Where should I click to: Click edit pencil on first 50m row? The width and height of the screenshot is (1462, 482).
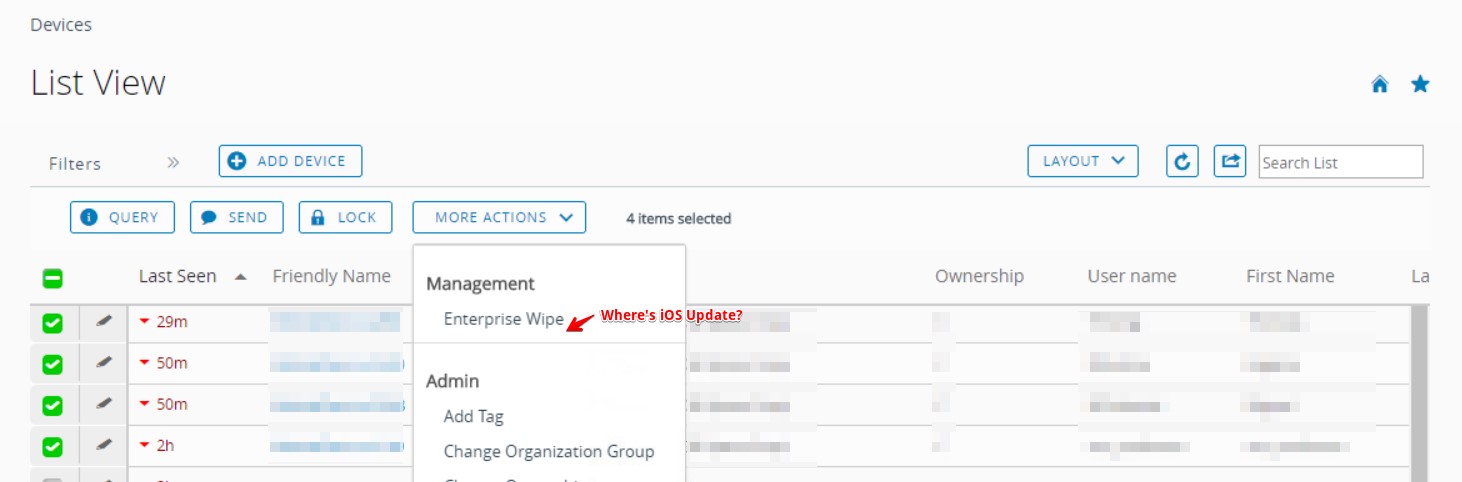tap(104, 363)
